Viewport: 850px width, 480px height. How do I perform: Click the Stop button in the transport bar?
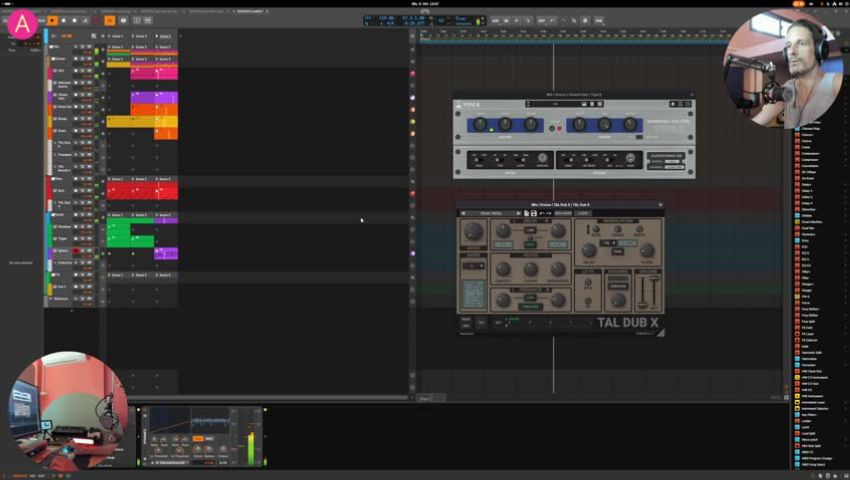tap(63, 20)
